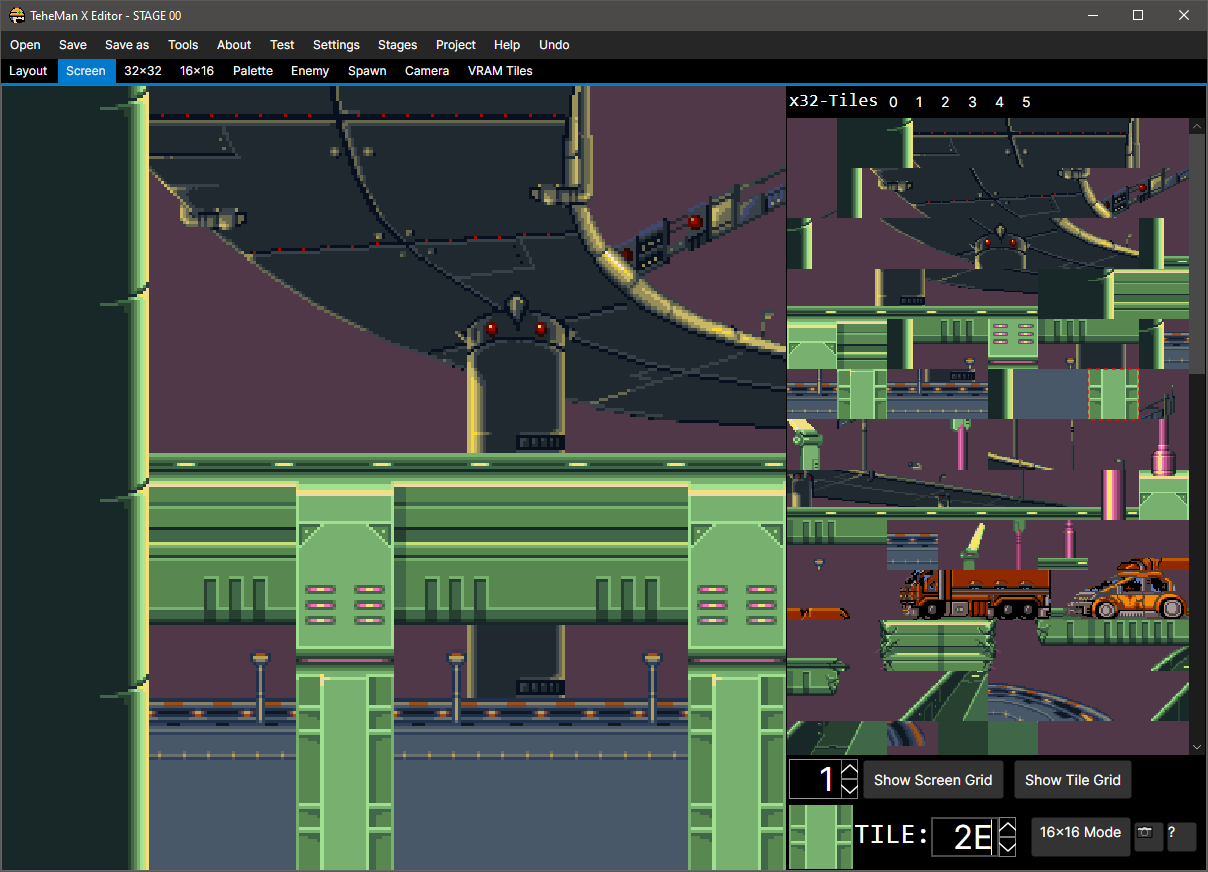Screen dimensions: 1208x872
Task: Open the Stages menu
Action: point(397,45)
